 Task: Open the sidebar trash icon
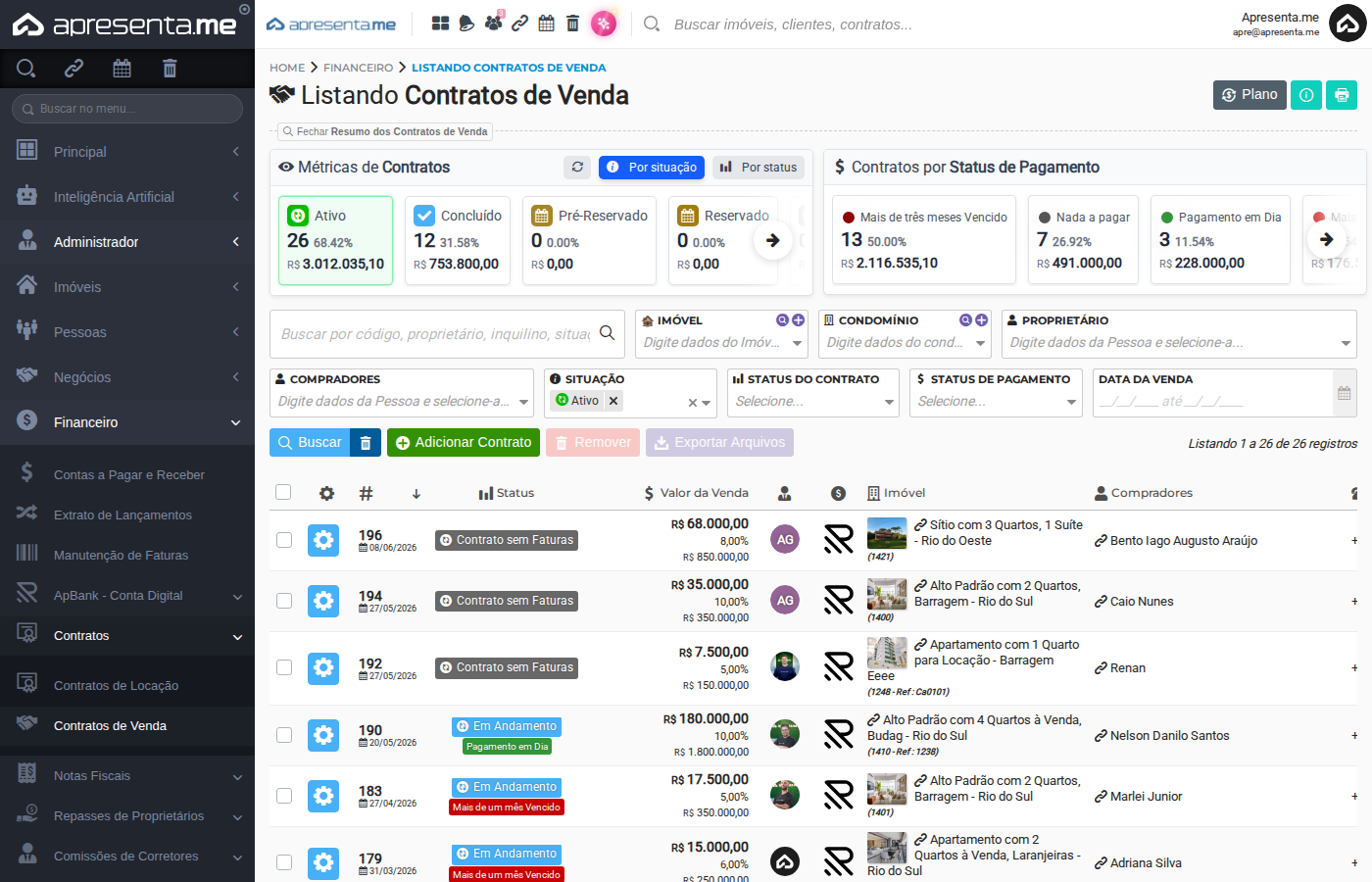pos(170,68)
